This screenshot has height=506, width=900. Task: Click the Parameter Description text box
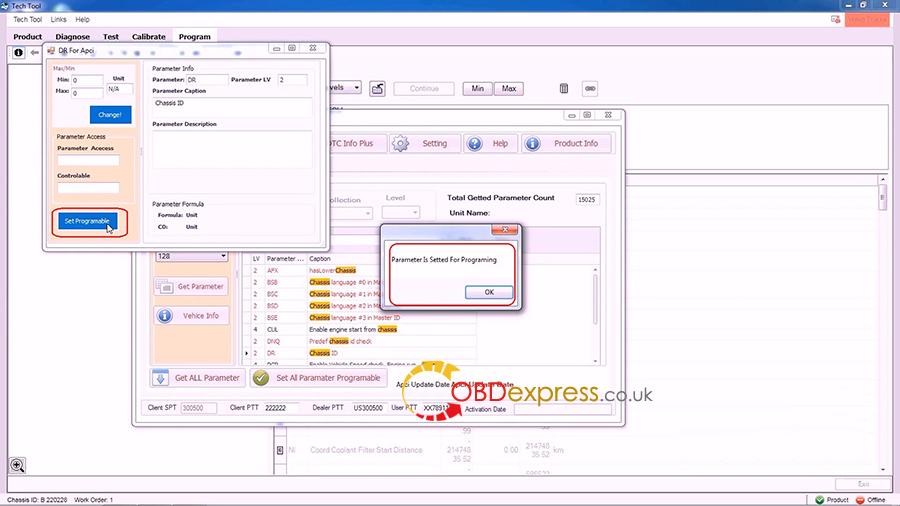point(232,149)
